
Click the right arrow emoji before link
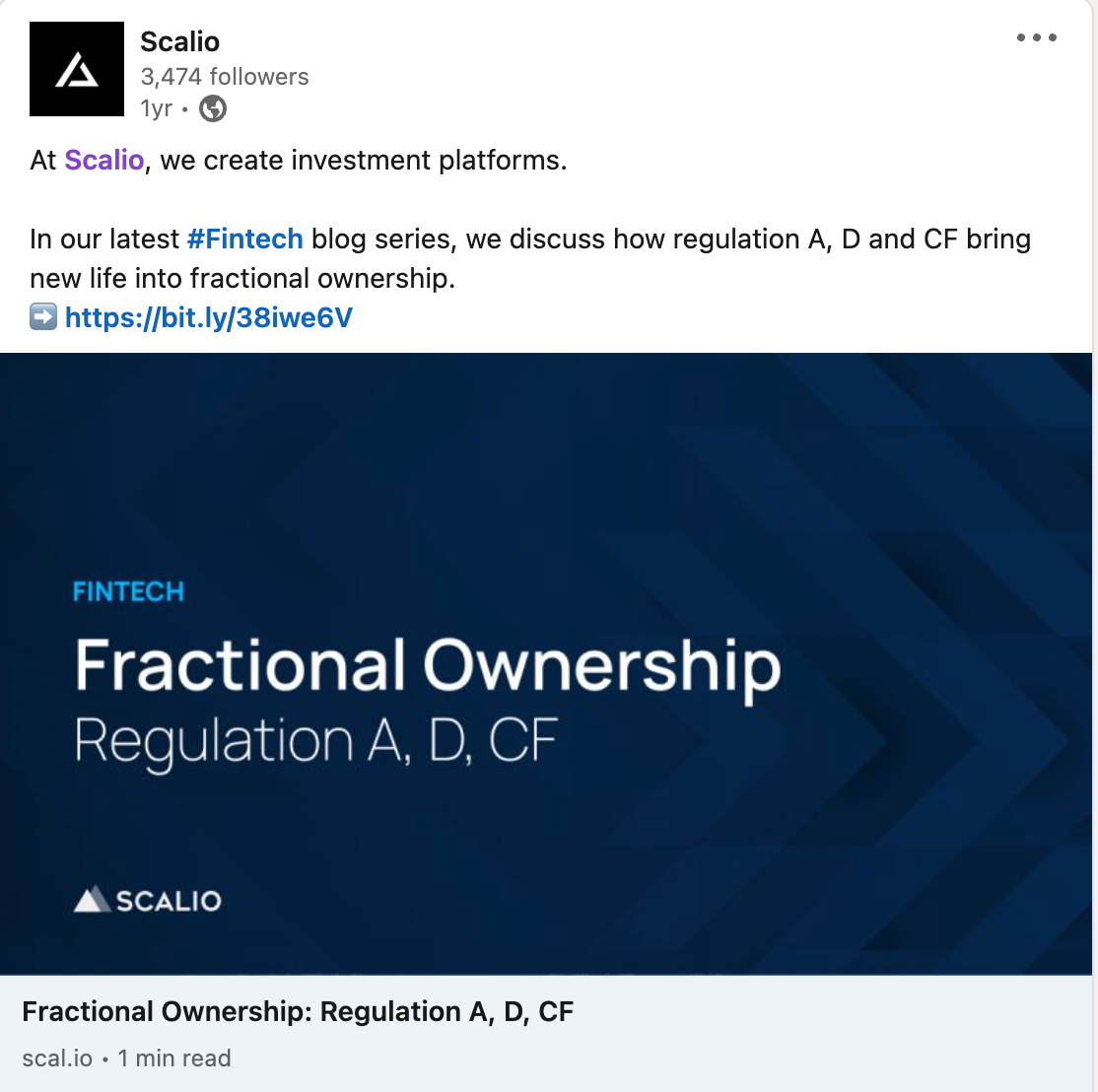[43, 317]
